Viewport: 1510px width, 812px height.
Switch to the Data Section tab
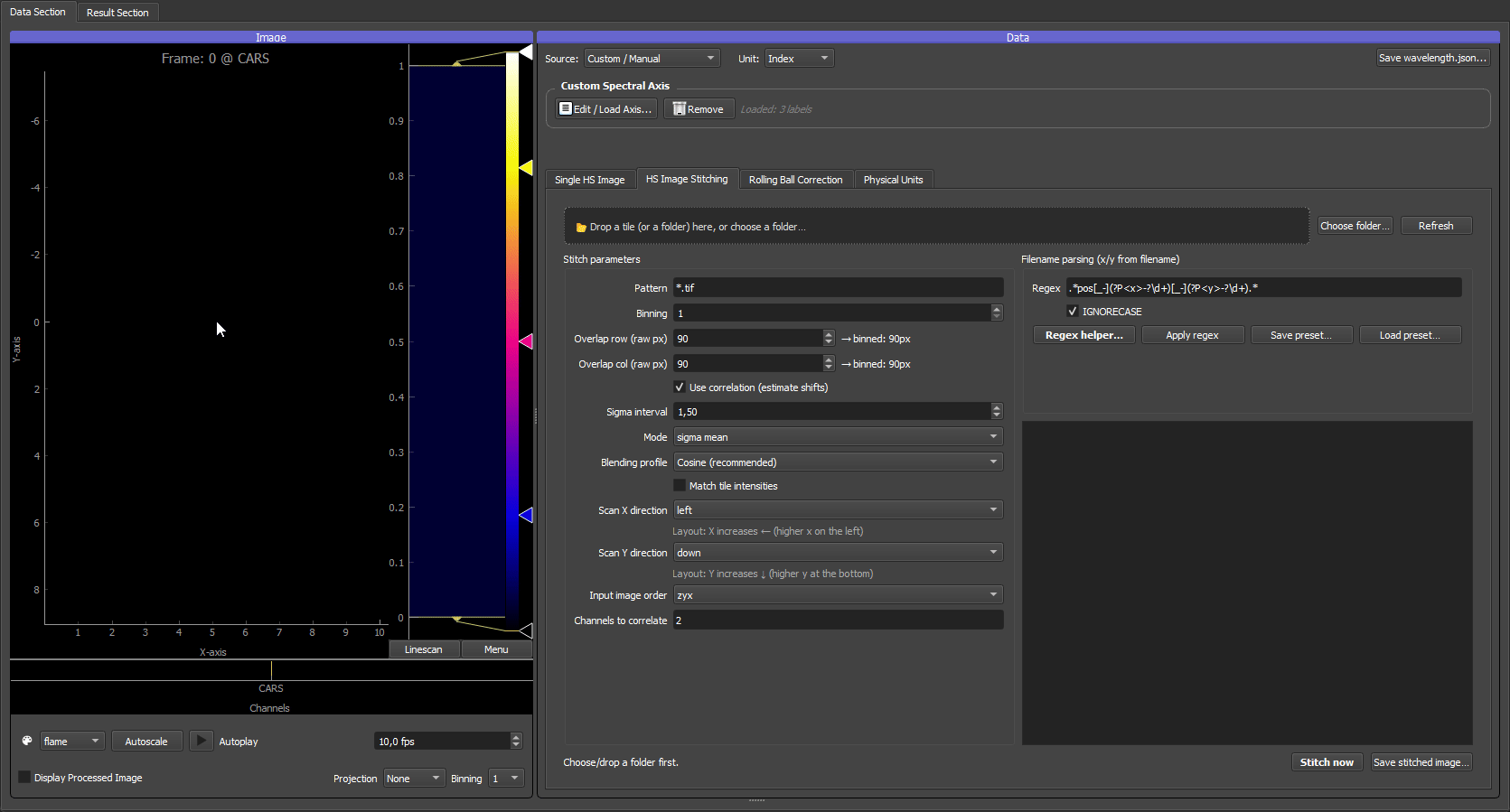coord(38,12)
